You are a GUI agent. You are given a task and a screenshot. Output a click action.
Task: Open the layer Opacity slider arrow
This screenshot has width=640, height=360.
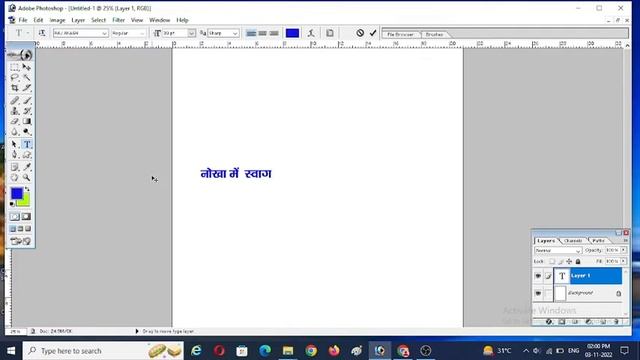tap(623, 250)
